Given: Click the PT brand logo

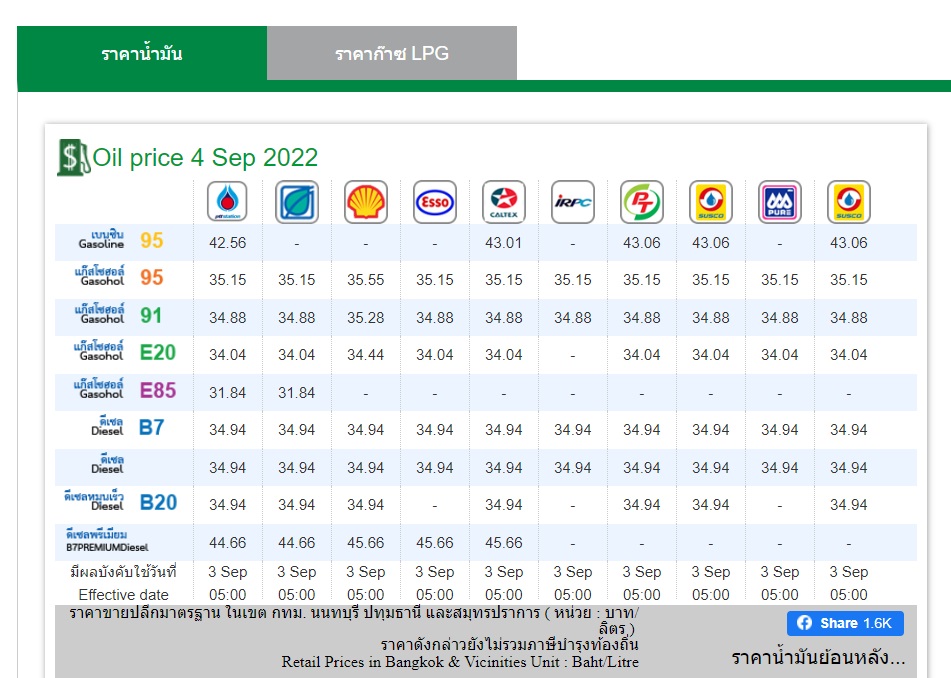Looking at the screenshot, I should (642, 201).
